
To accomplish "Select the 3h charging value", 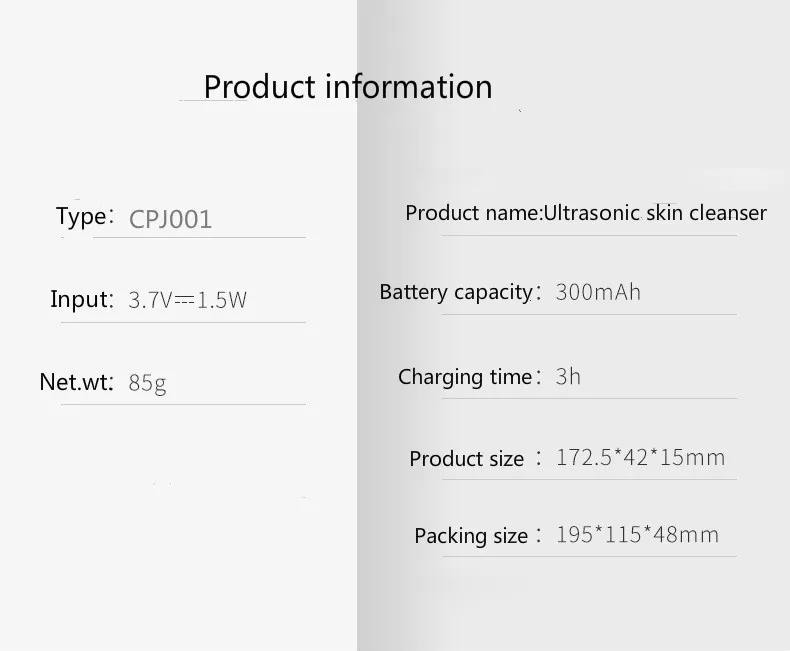I will [568, 377].
